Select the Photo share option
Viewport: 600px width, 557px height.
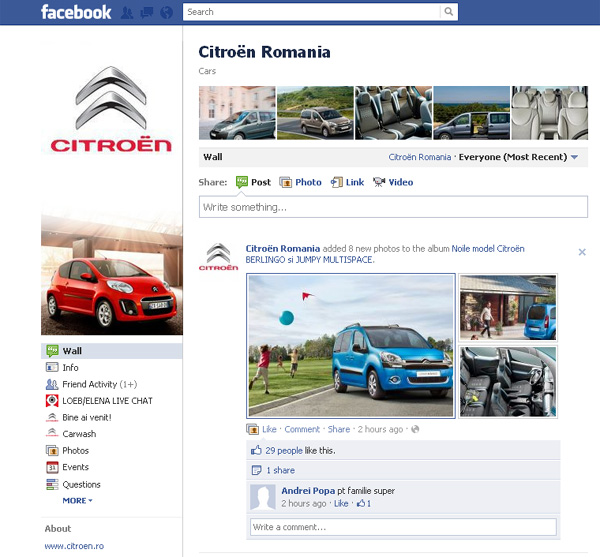(300, 182)
